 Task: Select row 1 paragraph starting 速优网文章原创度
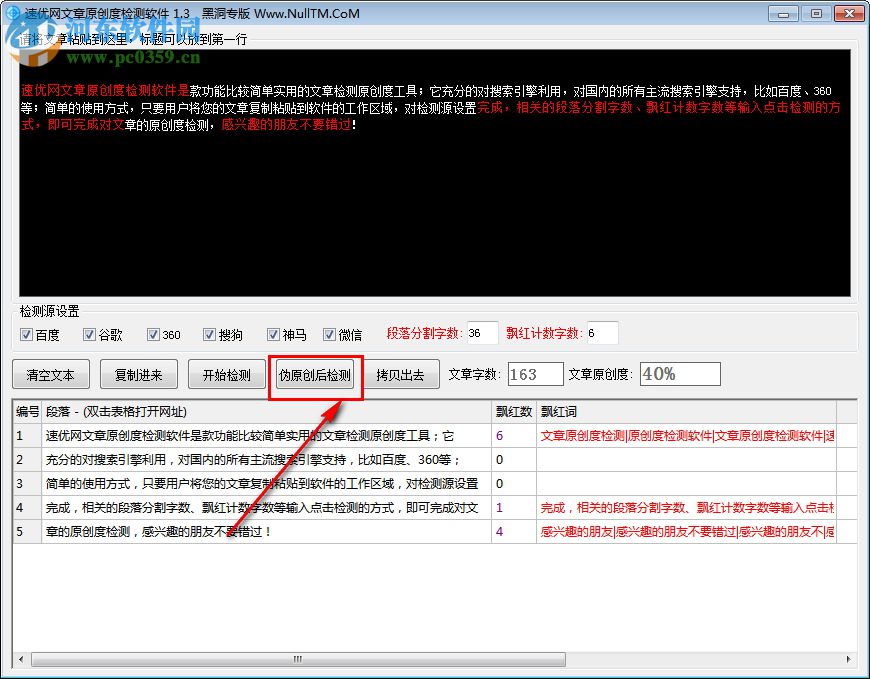pyautogui.click(x=266, y=435)
